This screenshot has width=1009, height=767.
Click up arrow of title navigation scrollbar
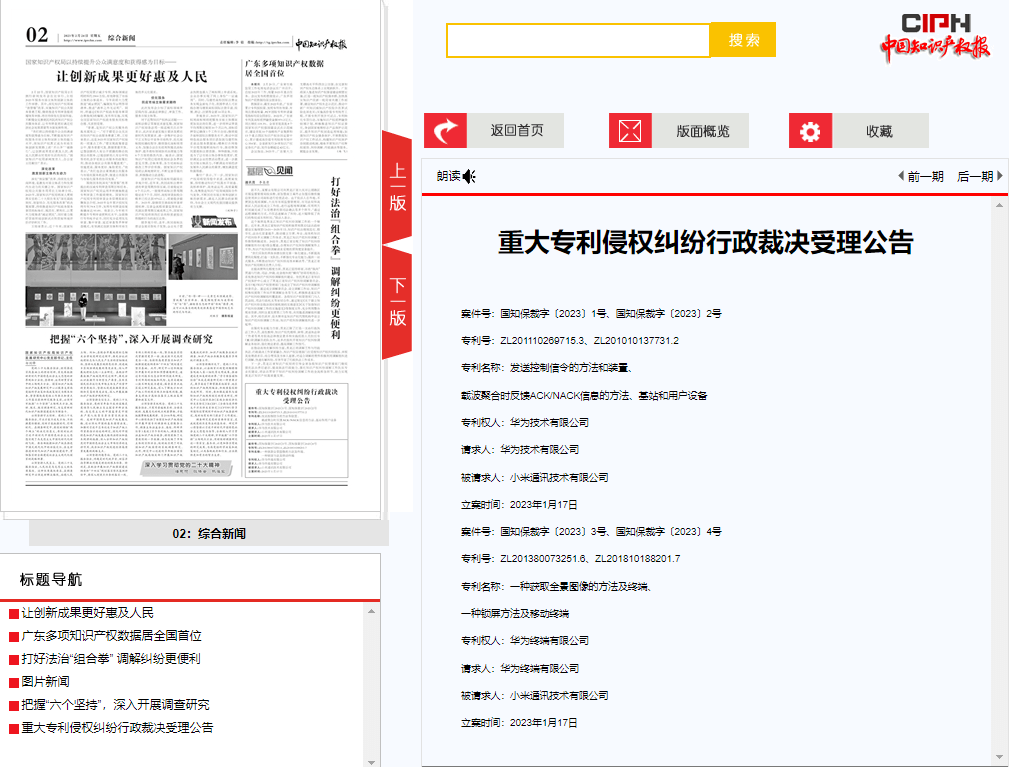pos(371,611)
